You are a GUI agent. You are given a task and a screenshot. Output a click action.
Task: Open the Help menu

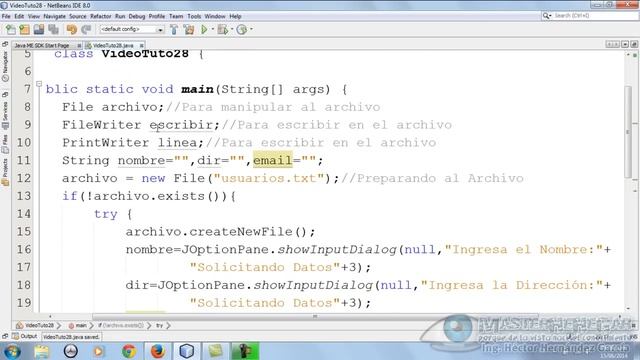click(235, 16)
